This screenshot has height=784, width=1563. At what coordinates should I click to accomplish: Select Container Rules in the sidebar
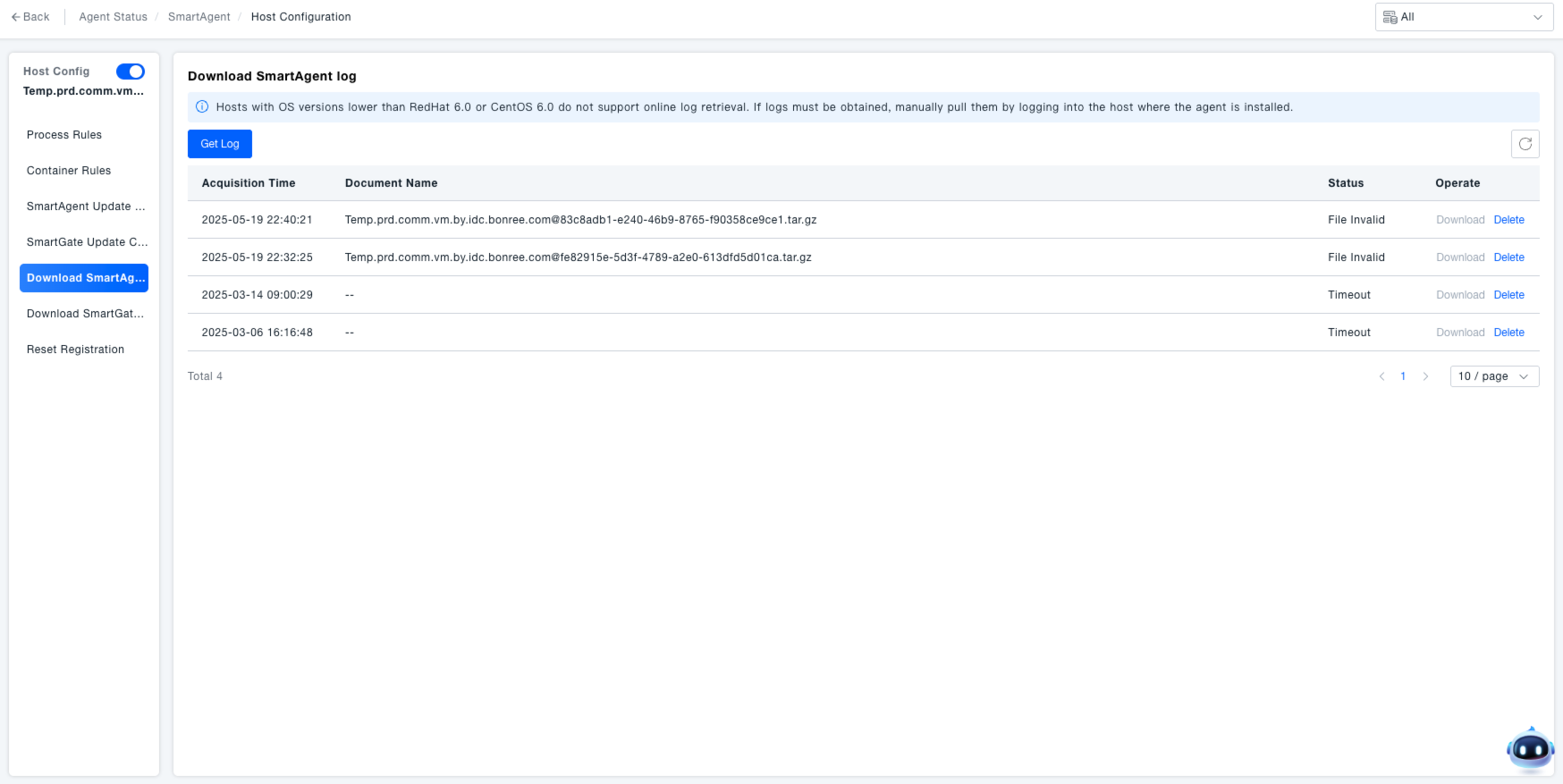69,171
